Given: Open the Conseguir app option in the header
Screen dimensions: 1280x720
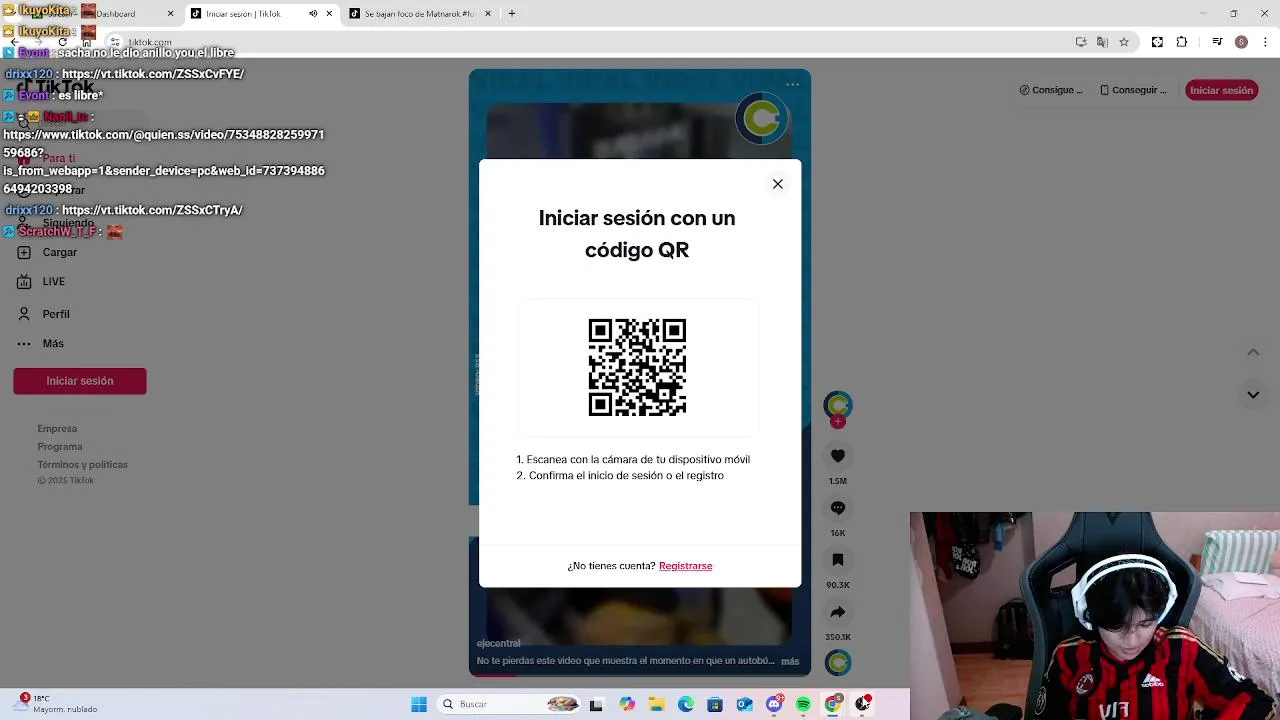Looking at the screenshot, I should [1133, 90].
